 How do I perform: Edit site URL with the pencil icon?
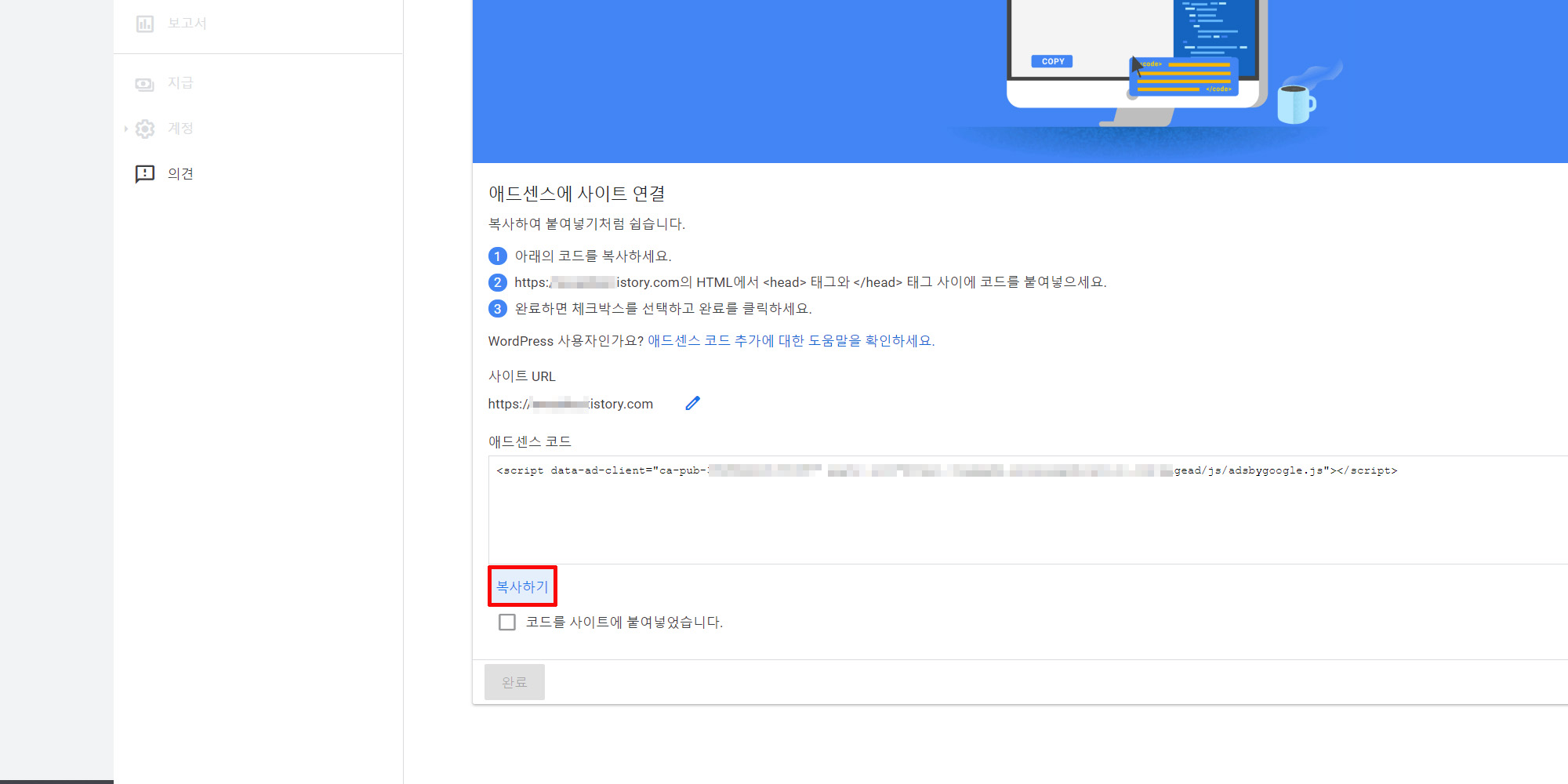[x=692, y=404]
